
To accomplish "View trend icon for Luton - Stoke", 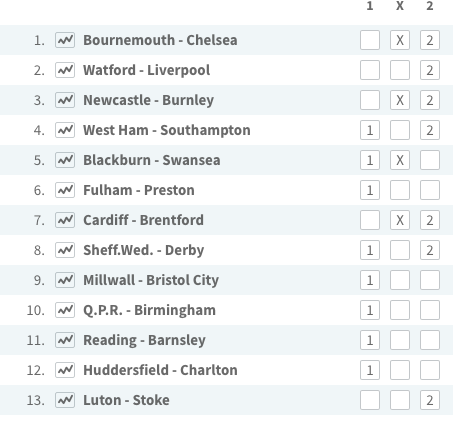I will [65, 400].
